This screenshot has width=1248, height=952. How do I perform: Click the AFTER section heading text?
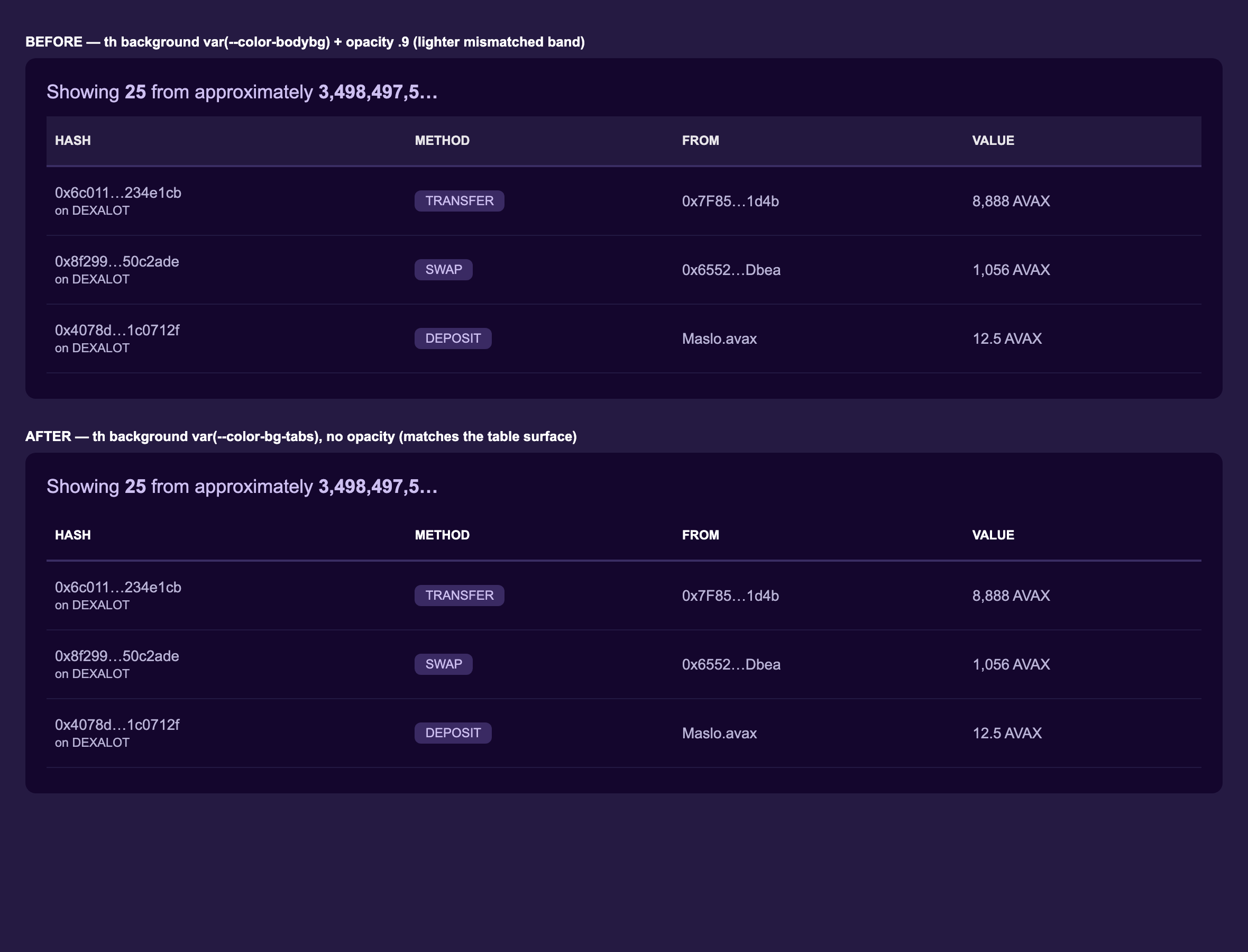(x=301, y=436)
